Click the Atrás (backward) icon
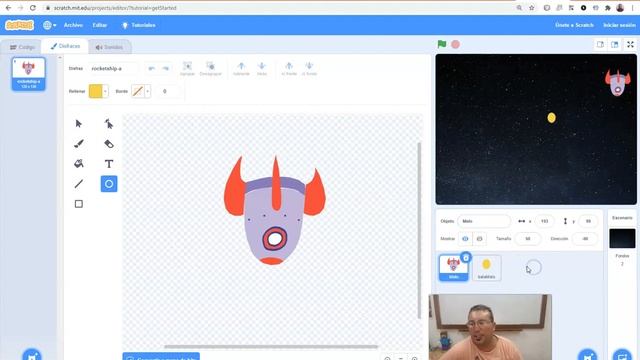The height and width of the screenshot is (360, 640). pyautogui.click(x=262, y=68)
